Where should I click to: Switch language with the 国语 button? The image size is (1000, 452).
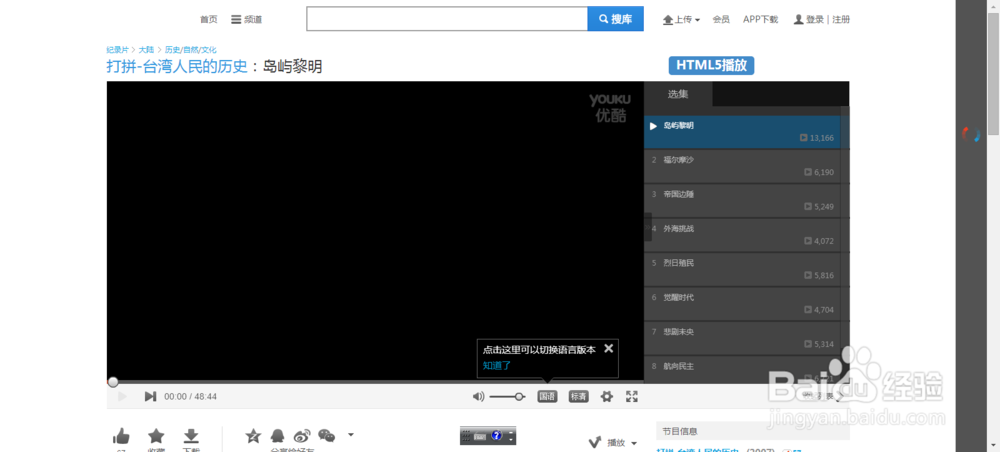pos(547,397)
